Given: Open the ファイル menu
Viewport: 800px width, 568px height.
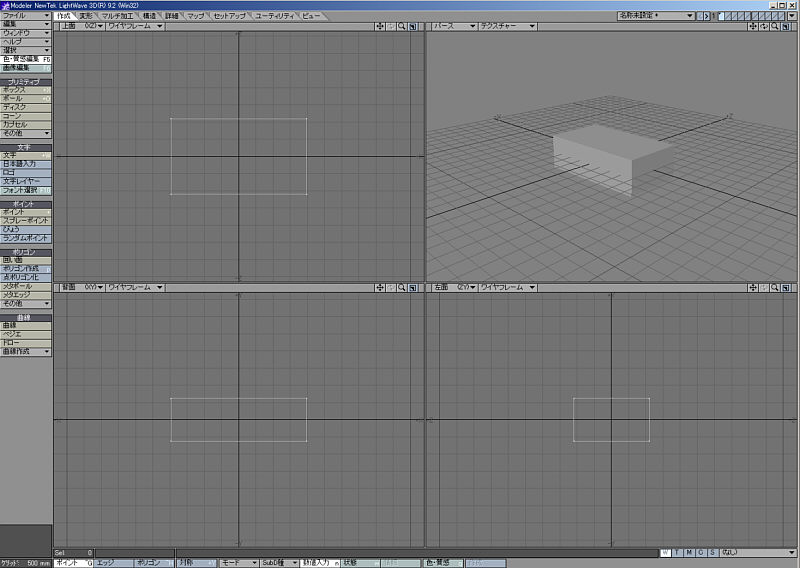Looking at the screenshot, I should point(26,16).
